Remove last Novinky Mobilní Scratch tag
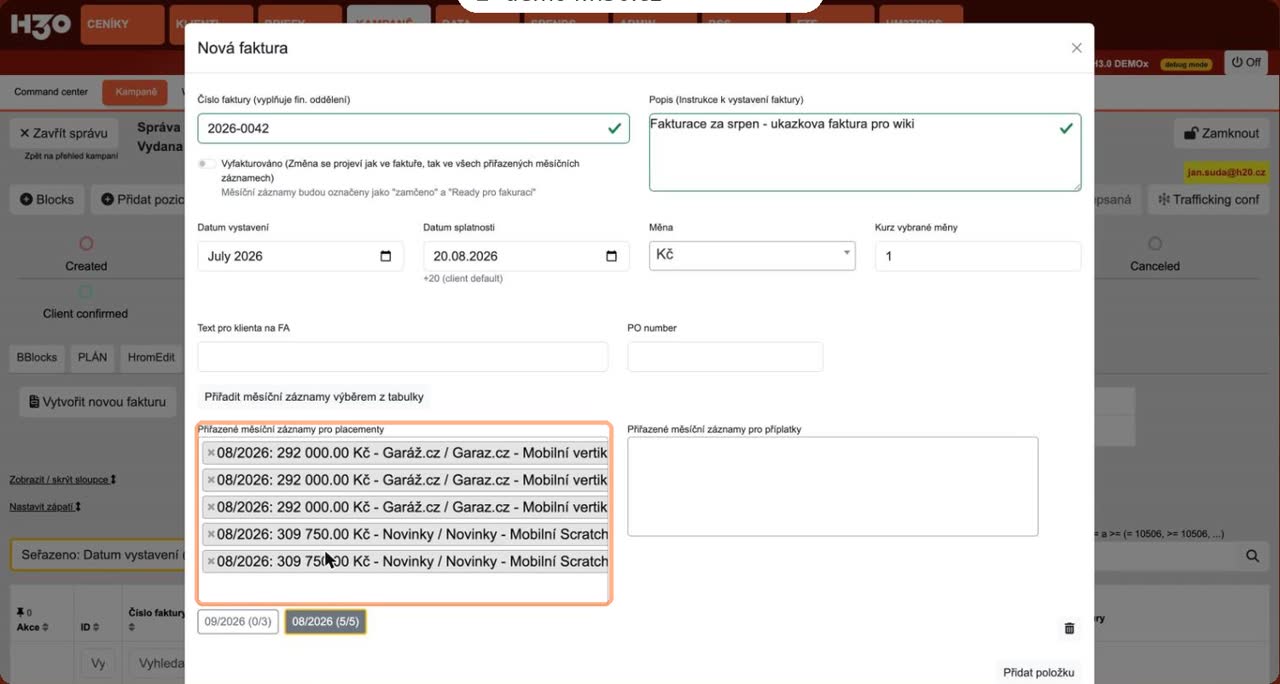1280x684 pixels. [x=210, y=561]
